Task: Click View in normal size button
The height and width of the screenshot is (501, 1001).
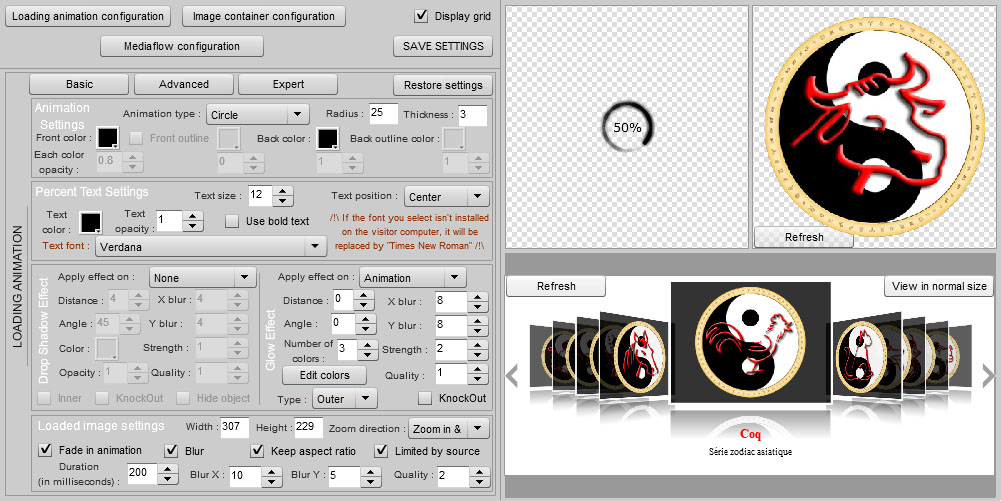Action: [x=939, y=286]
